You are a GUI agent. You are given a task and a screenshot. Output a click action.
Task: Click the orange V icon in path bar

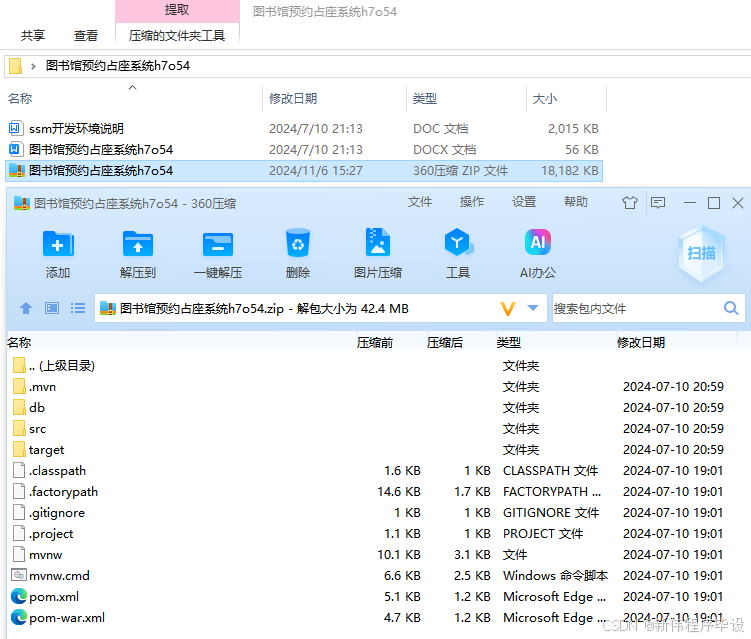coord(508,308)
